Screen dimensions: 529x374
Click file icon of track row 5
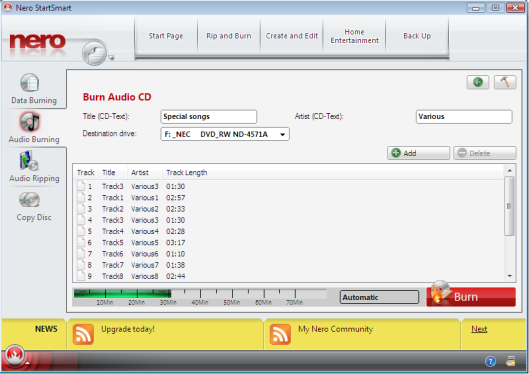coord(81,231)
